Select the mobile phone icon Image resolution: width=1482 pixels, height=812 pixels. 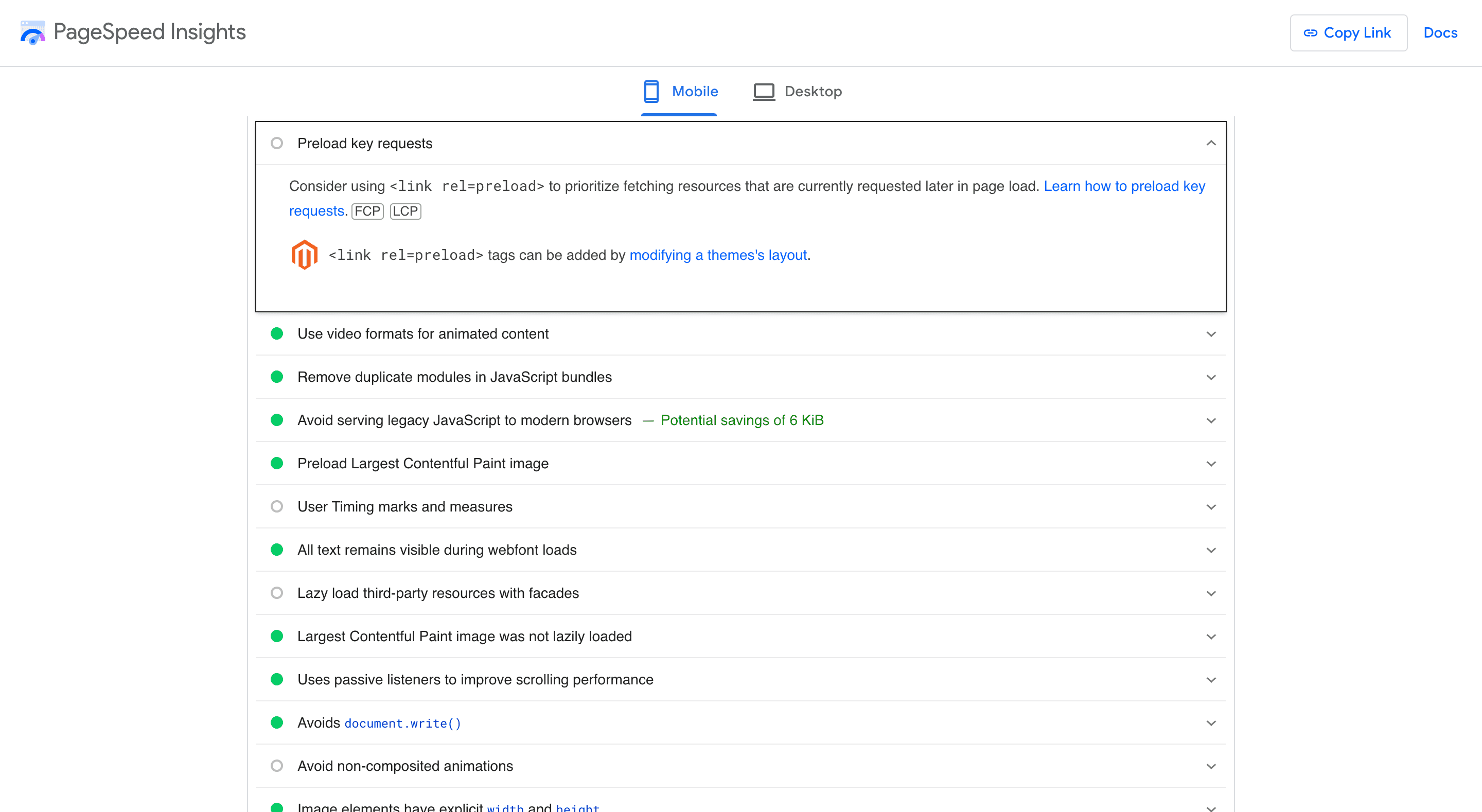652,91
